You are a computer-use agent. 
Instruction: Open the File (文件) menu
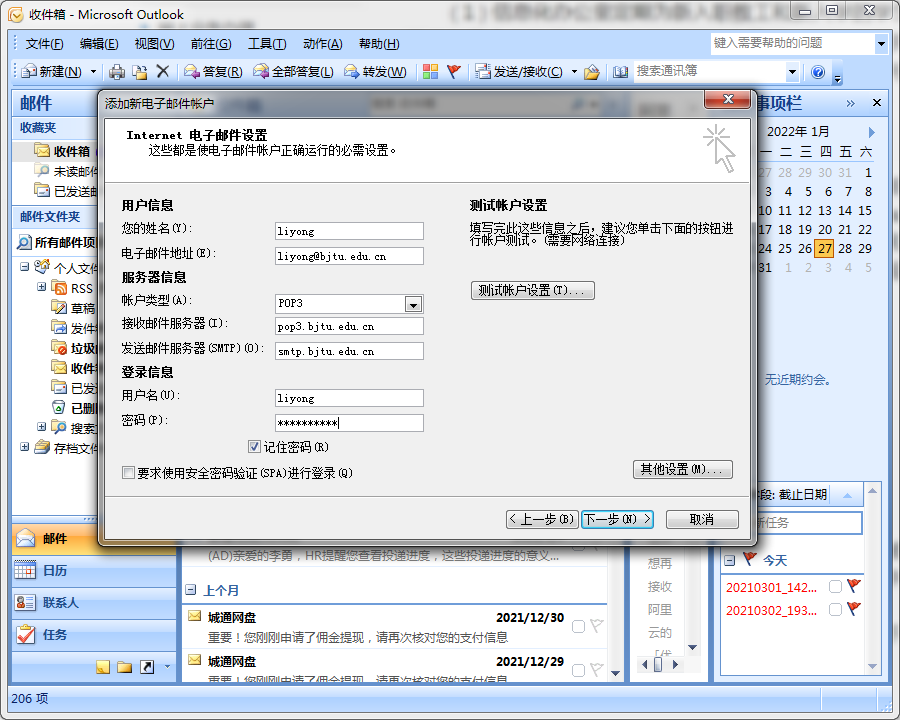click(44, 44)
